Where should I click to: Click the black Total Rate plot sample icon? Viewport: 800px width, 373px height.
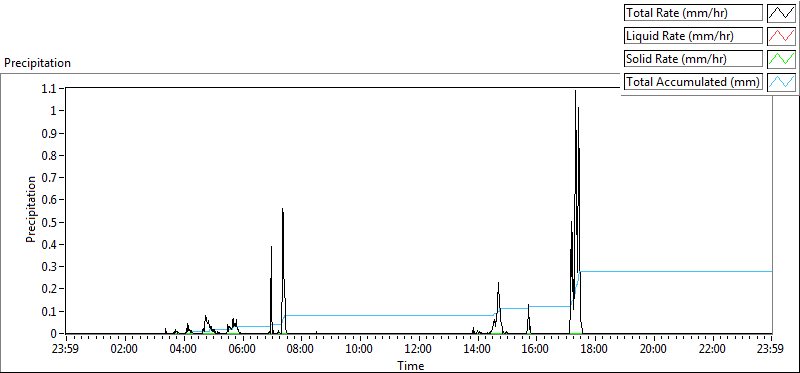(781, 13)
